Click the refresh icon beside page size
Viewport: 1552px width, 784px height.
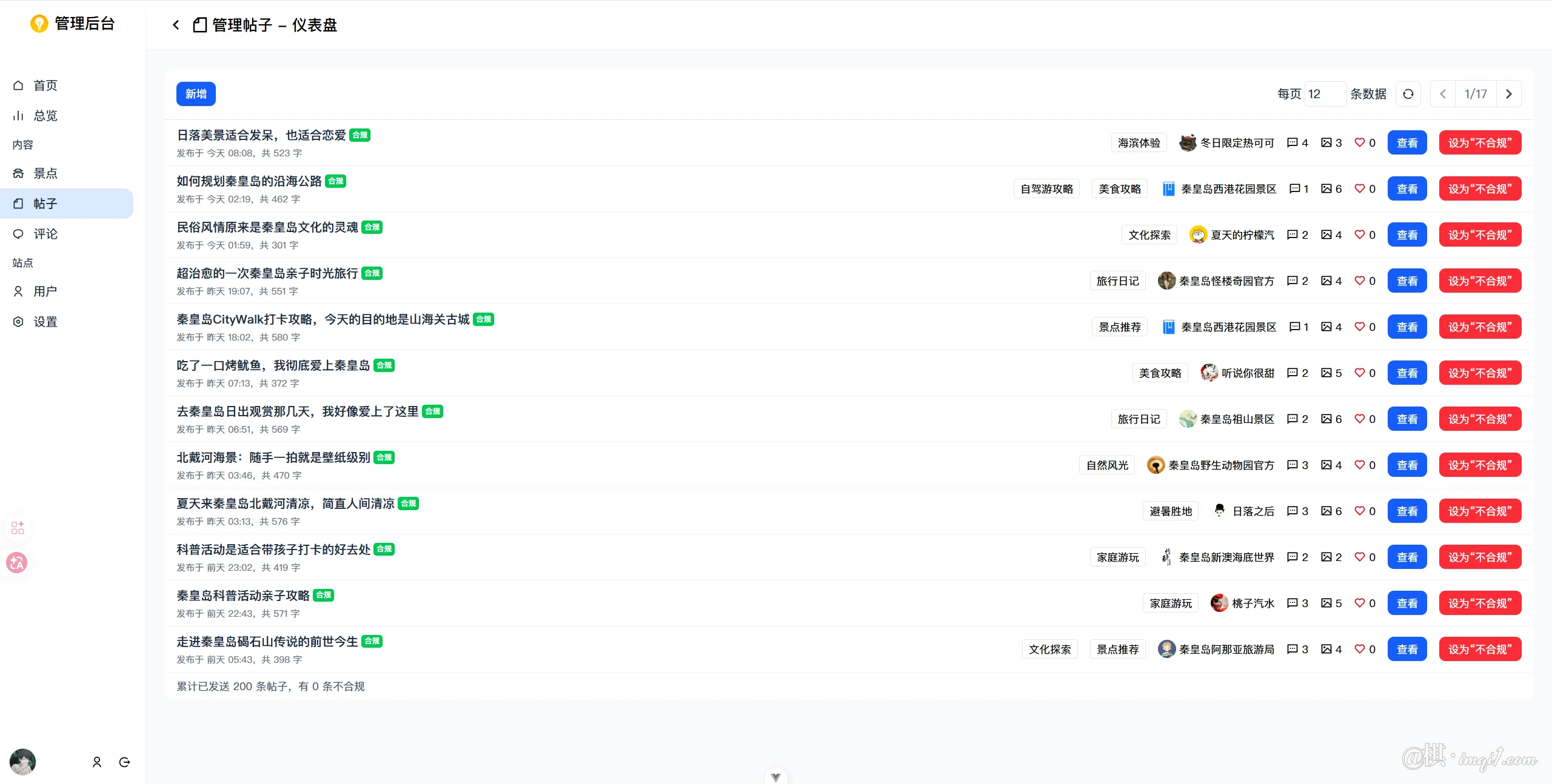[x=1408, y=94]
